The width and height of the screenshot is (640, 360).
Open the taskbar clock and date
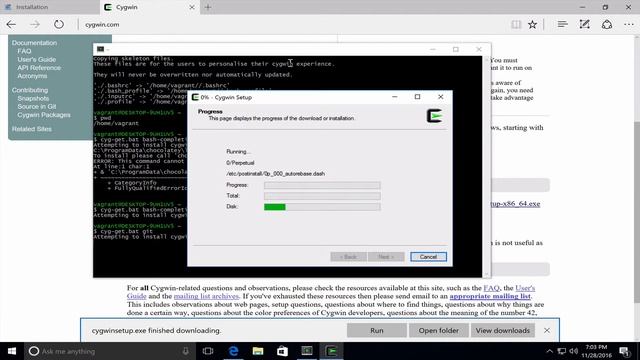click(x=596, y=351)
